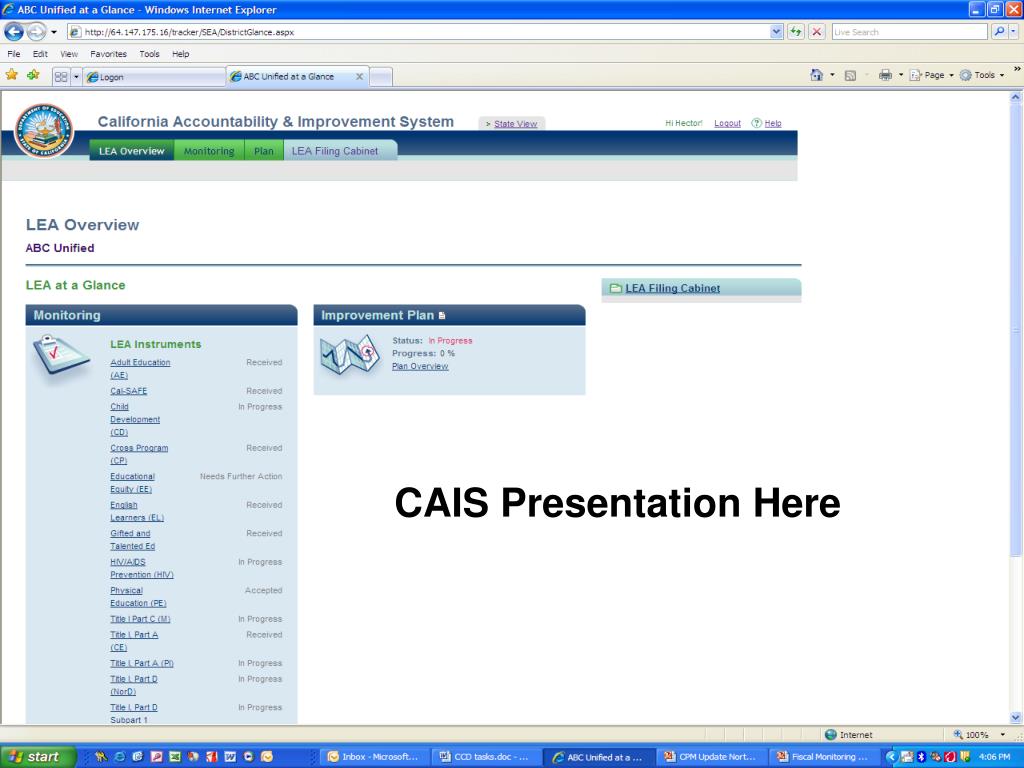The image size is (1024, 768).
Task: Open the Plan Overview link
Action: pyautogui.click(x=420, y=366)
